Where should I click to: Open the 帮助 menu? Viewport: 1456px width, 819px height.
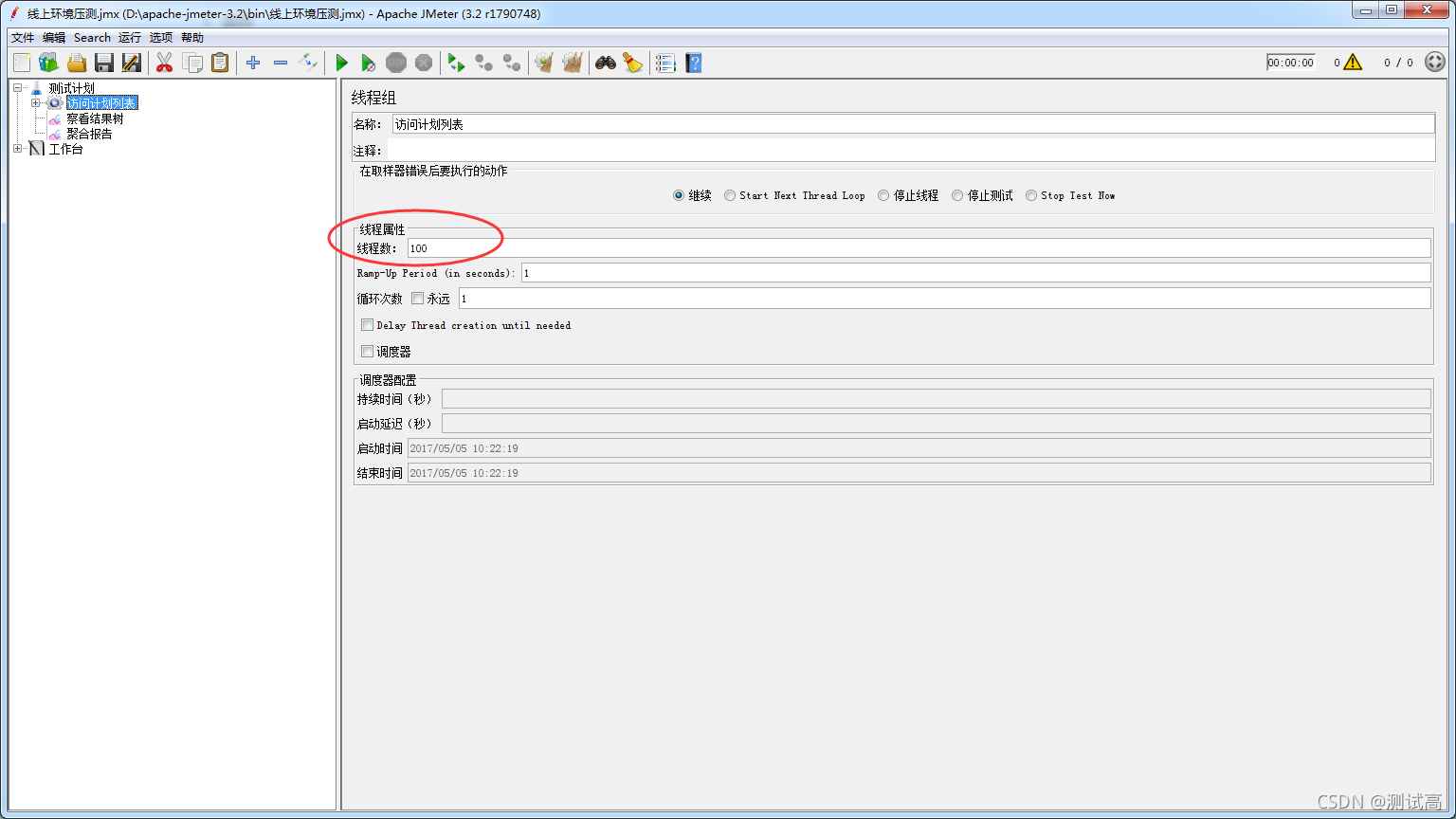[x=192, y=38]
